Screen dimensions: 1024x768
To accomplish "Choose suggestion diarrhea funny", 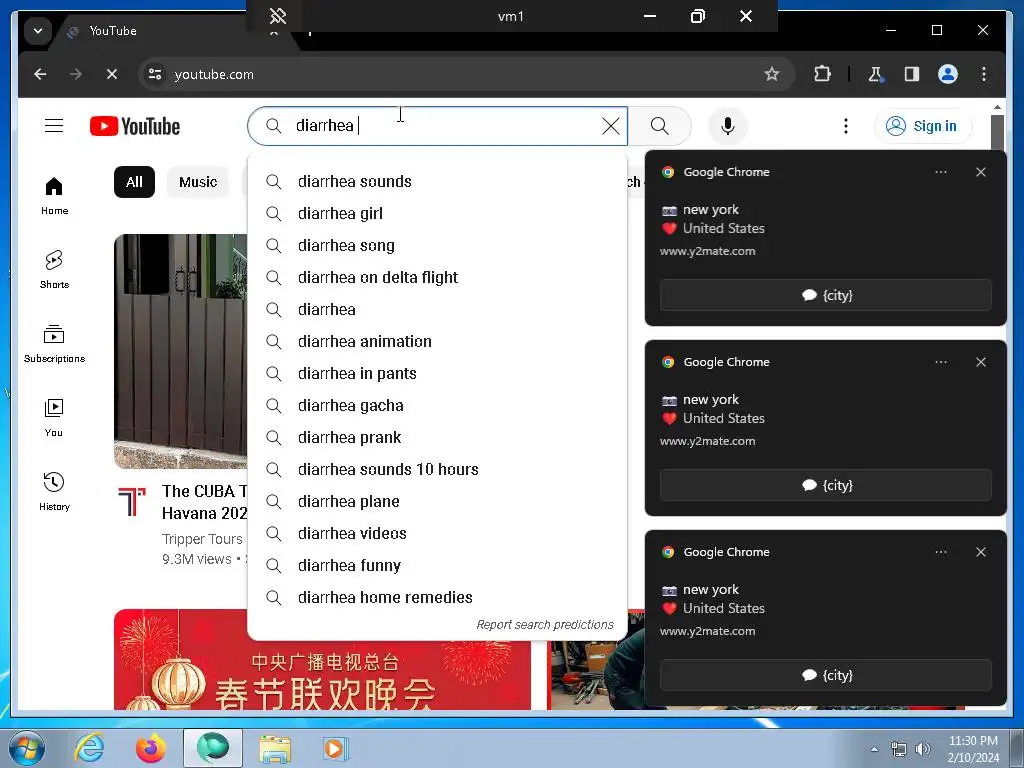I will coord(438,566).
